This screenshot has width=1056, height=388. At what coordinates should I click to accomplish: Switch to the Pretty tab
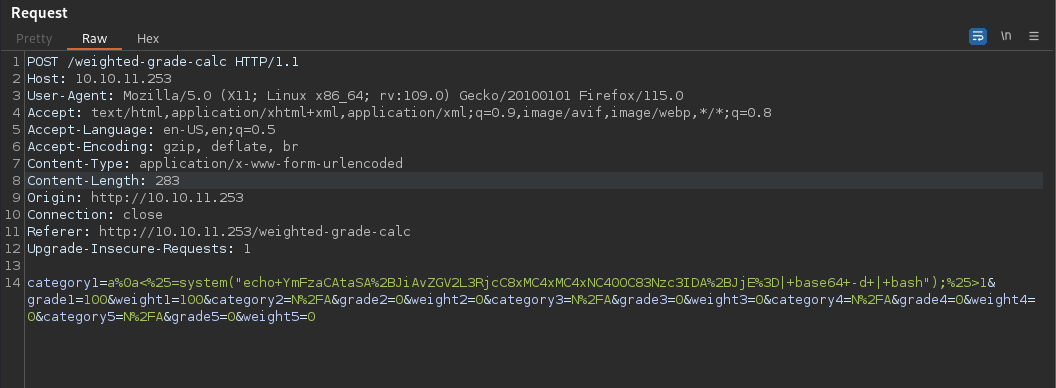click(x=34, y=38)
